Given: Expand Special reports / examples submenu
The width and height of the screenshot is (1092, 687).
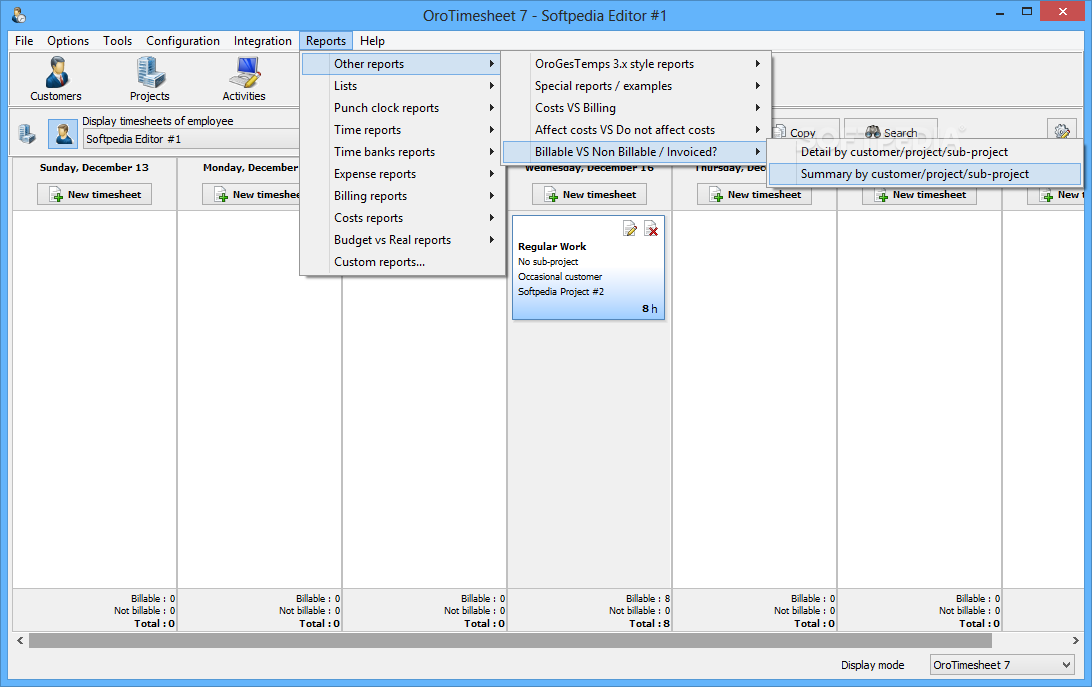Looking at the screenshot, I should pos(636,86).
